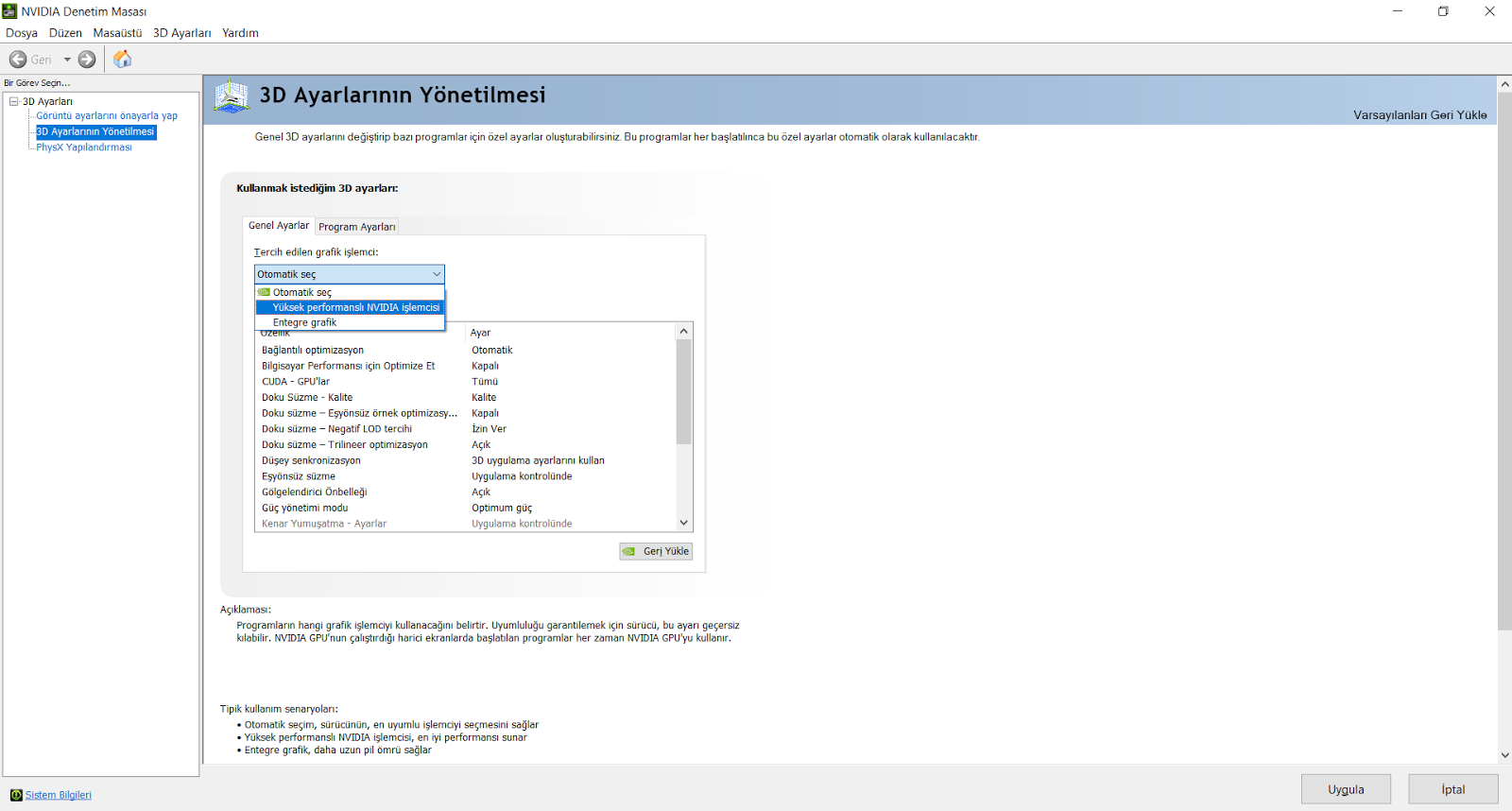Screen dimensions: 1512x811
Task: Click the NVIDIA icon beside Otomatik seç option
Action: [x=265, y=292]
